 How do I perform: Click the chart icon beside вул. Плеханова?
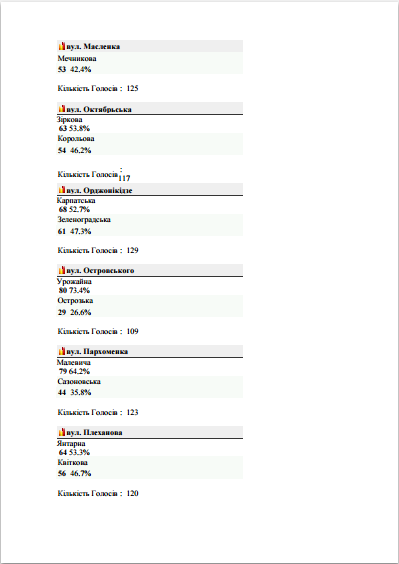point(62,432)
